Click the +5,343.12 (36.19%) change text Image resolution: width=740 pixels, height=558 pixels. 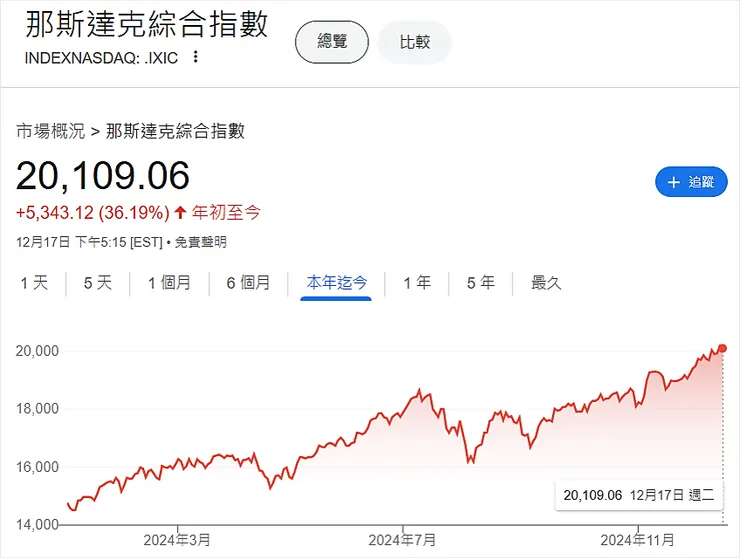92,212
